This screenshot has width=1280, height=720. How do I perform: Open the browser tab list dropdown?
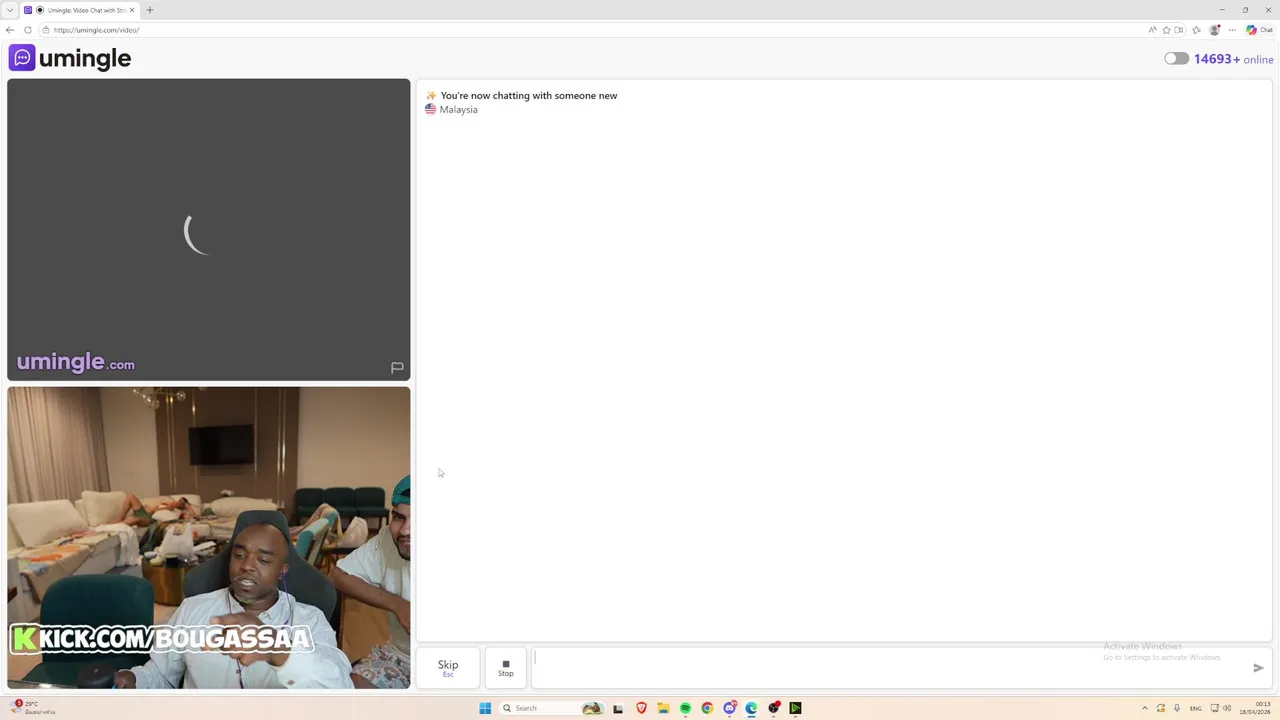pos(10,10)
